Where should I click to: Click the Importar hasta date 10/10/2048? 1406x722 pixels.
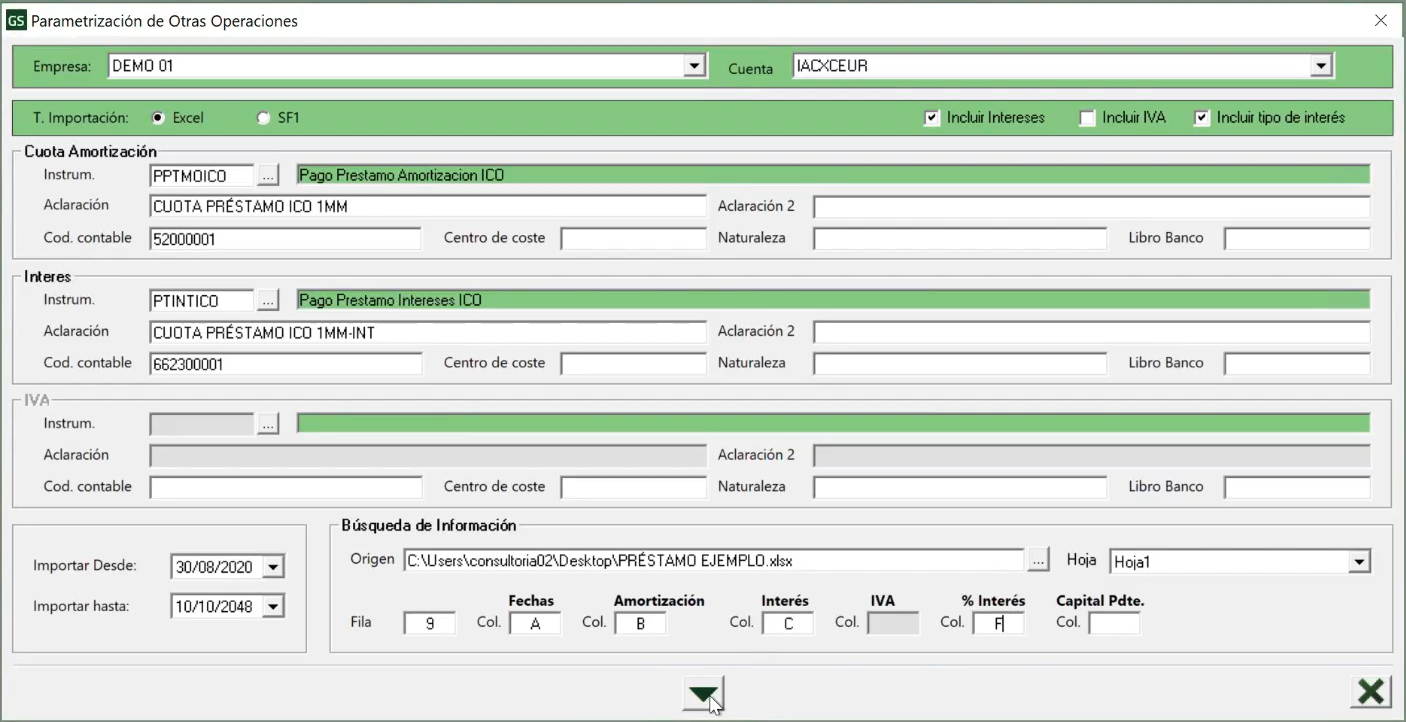(217, 606)
